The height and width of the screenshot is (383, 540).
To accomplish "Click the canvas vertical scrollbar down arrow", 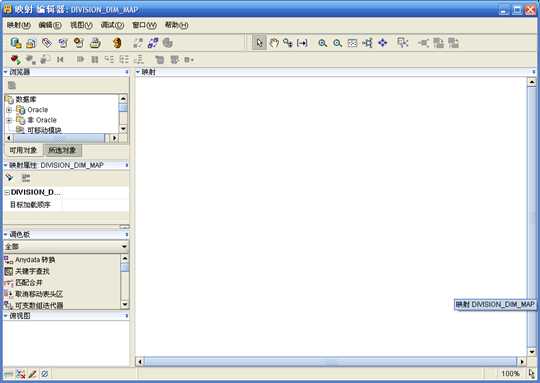I will coord(532,352).
